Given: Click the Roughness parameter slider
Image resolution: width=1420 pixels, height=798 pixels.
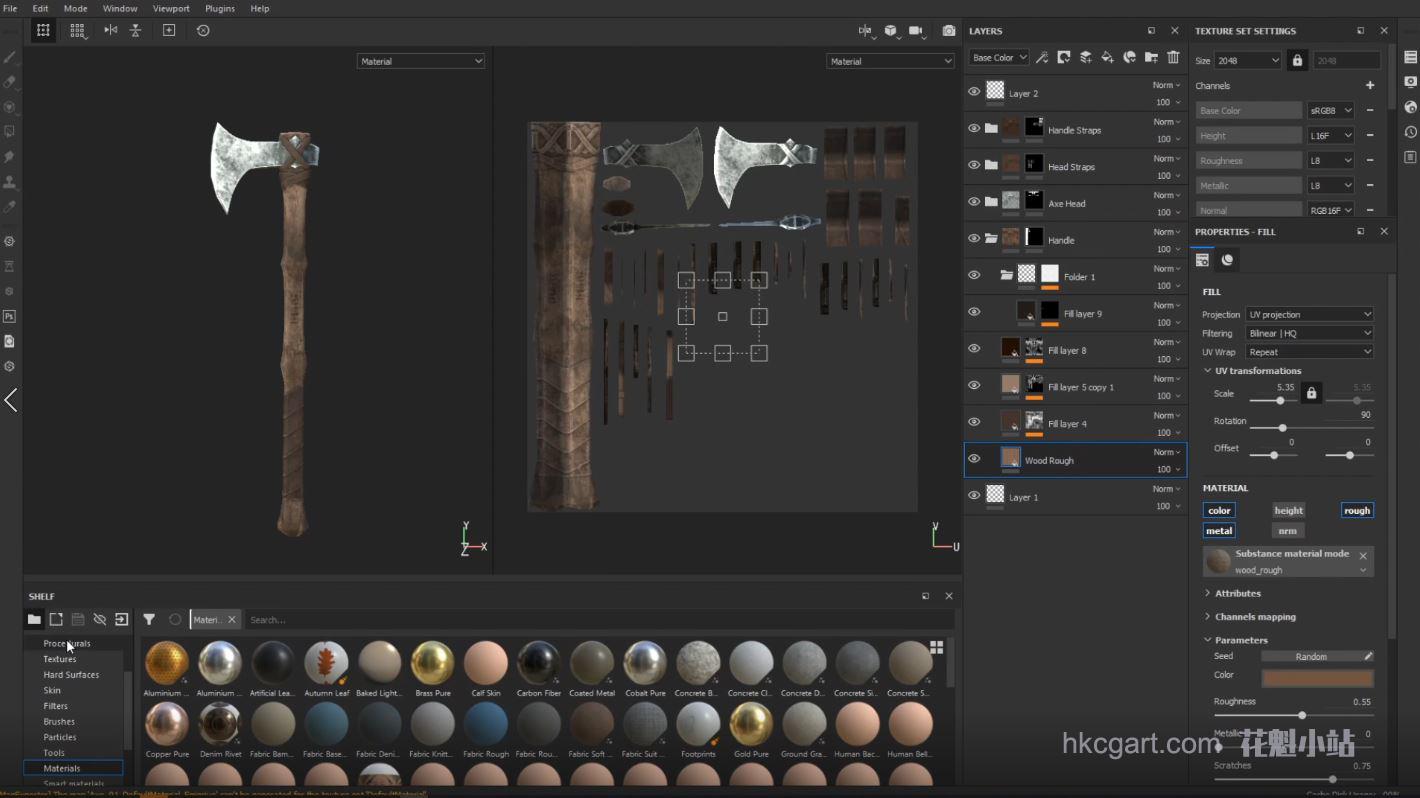Looking at the screenshot, I should click(x=1293, y=715).
